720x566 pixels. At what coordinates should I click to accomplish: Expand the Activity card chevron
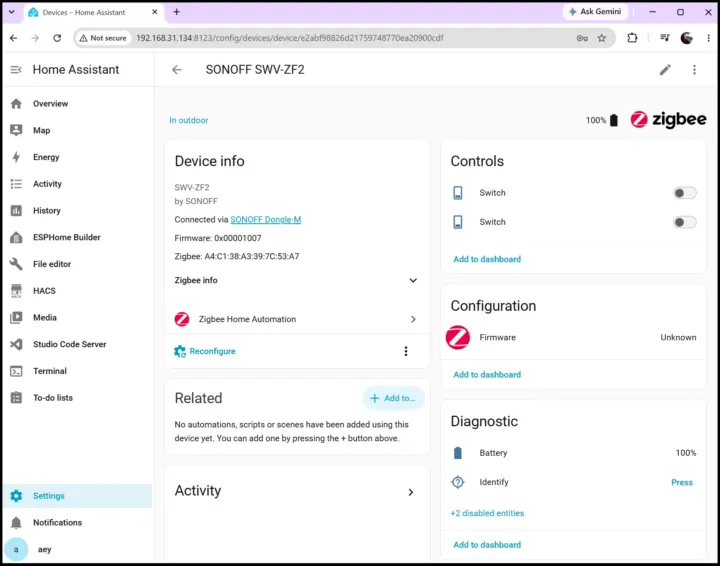(x=411, y=492)
